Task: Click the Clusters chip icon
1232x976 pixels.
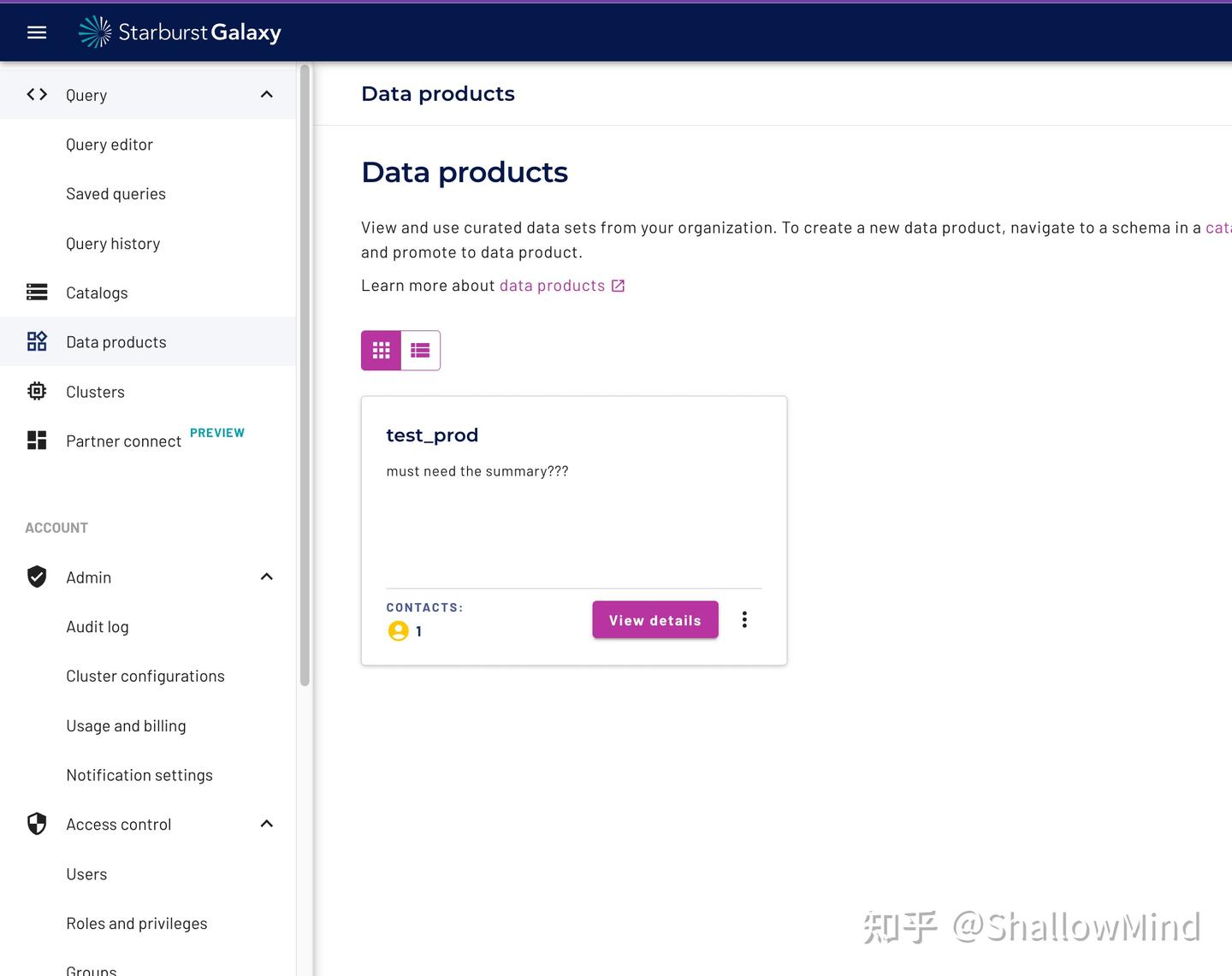Action: (x=37, y=392)
